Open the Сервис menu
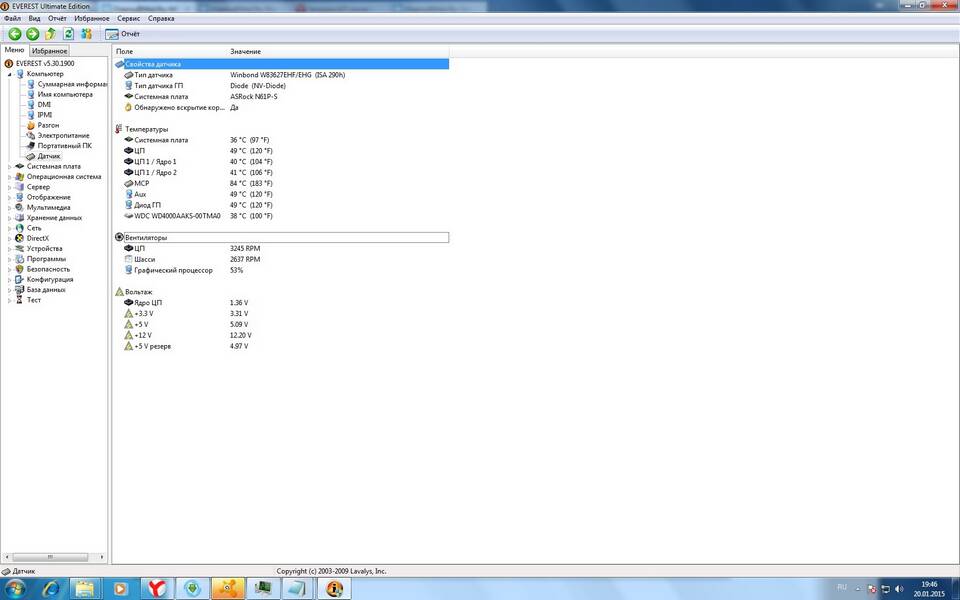This screenshot has height=600, width=960. 128,18
